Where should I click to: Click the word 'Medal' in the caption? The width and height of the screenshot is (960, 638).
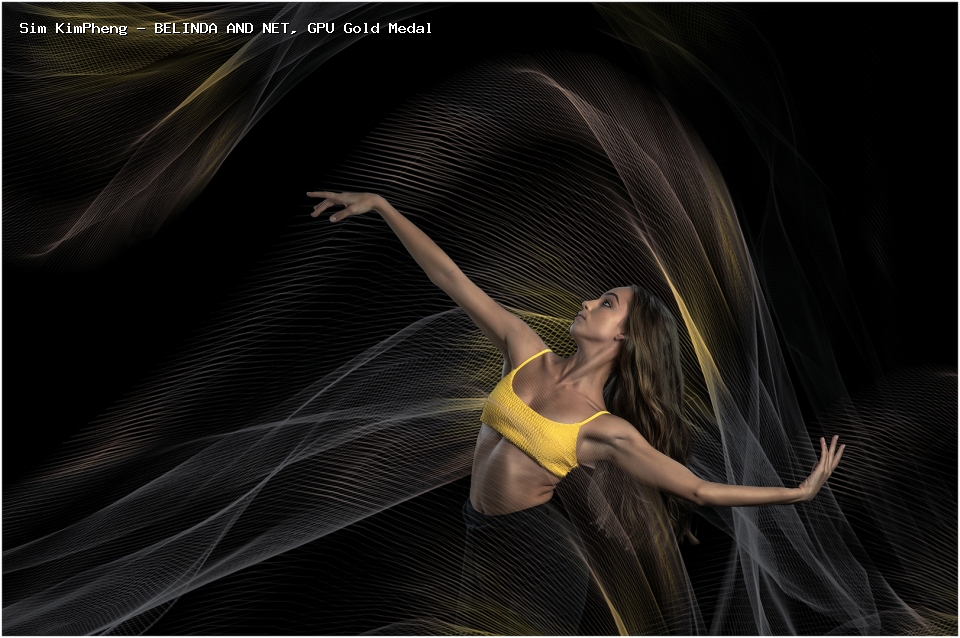pos(410,28)
